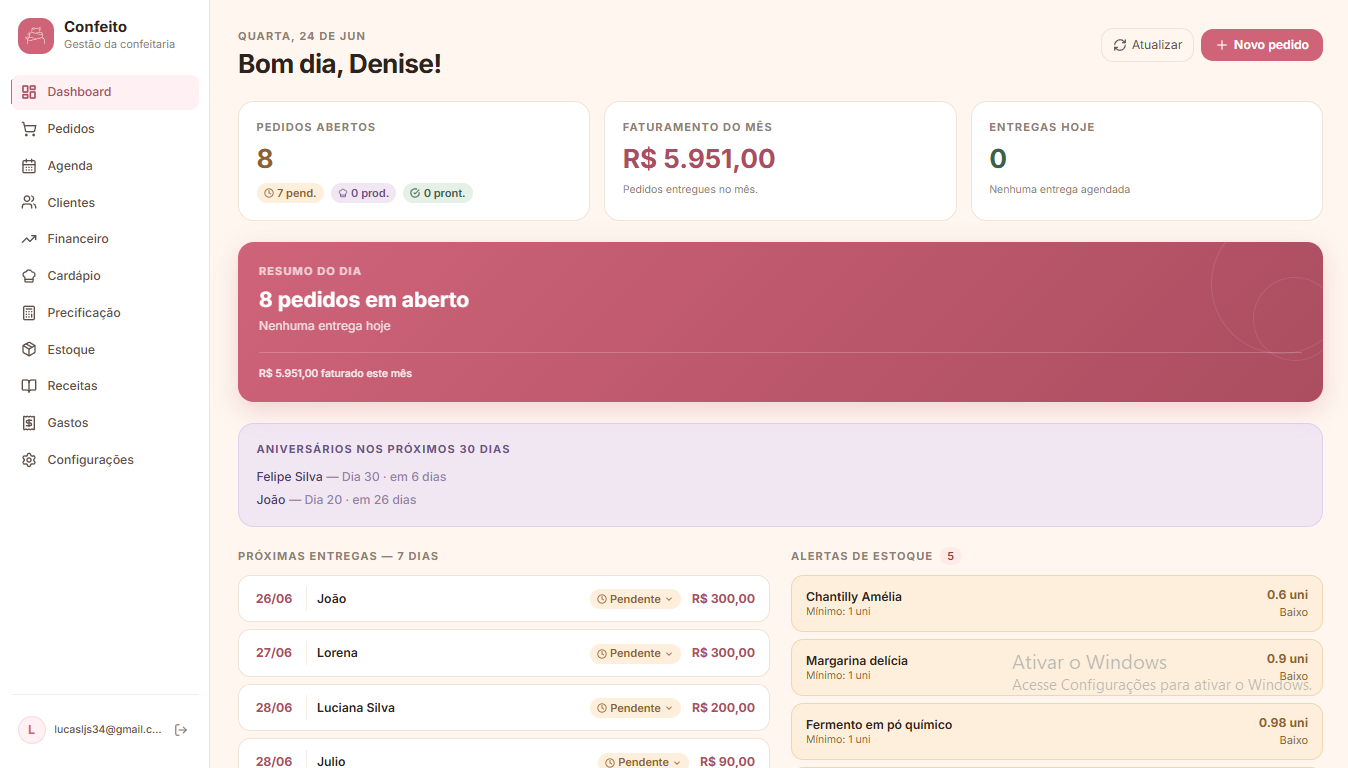Screen dimensions: 1348x768
Task: Click the Configurações gear icon
Action: [29, 460]
